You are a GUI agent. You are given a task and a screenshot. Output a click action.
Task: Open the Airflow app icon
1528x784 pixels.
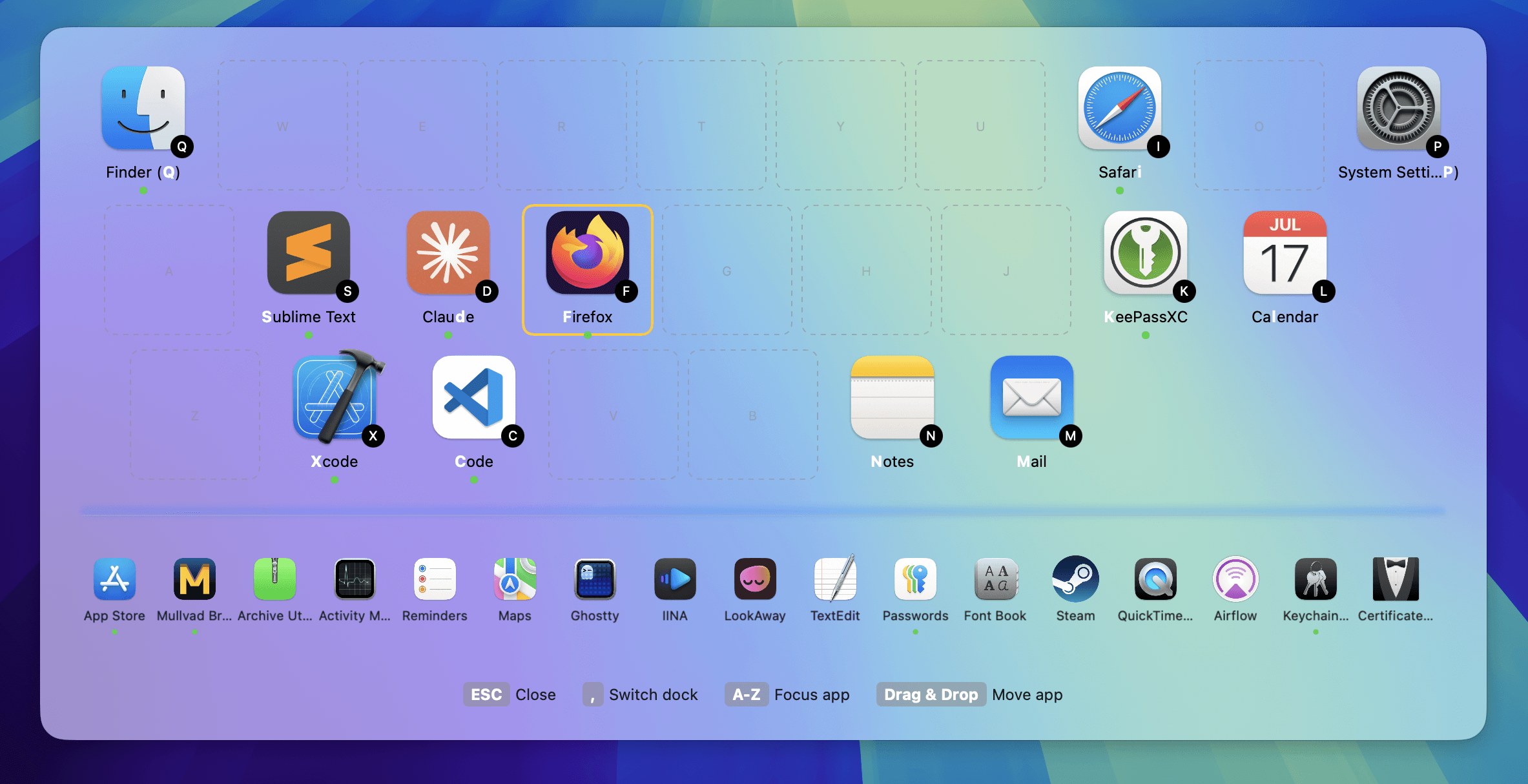(x=1235, y=579)
